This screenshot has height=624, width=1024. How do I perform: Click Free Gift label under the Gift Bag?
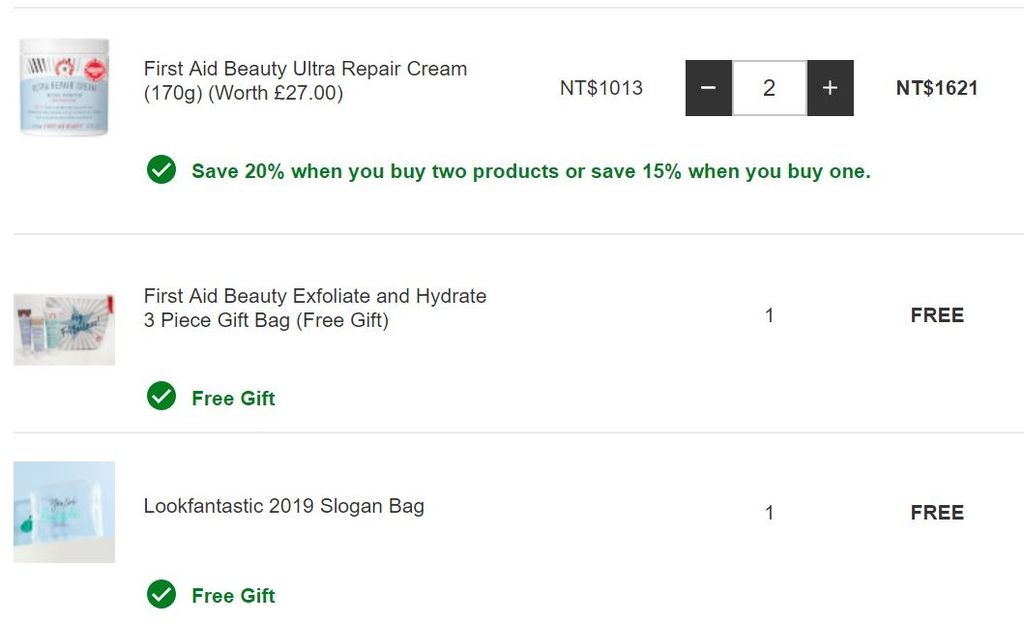(233, 398)
